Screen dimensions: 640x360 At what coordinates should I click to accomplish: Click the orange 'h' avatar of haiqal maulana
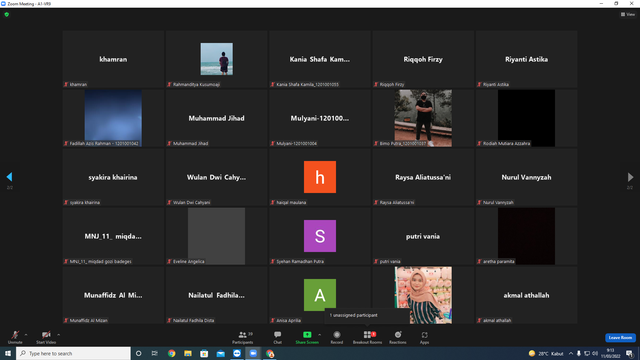[320, 177]
